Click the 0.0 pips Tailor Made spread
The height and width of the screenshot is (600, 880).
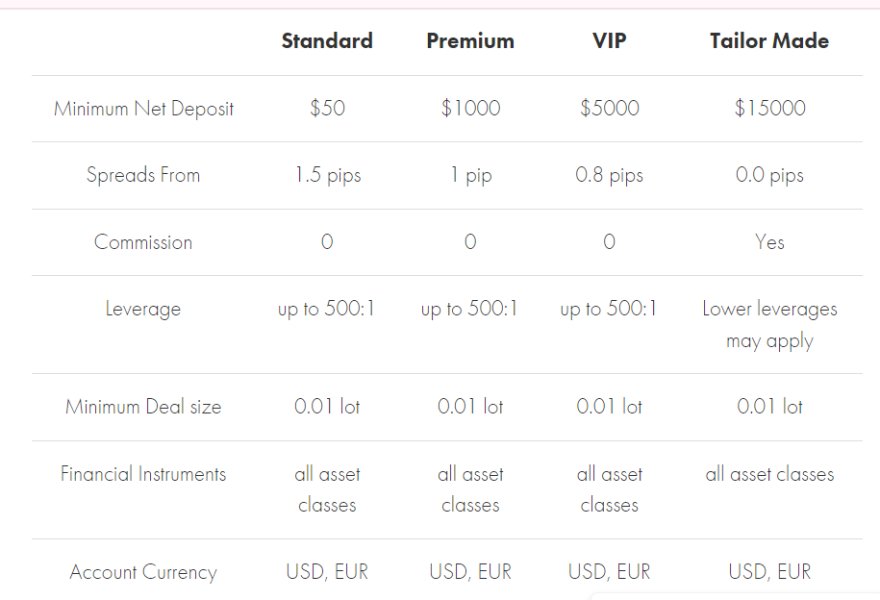coord(769,175)
